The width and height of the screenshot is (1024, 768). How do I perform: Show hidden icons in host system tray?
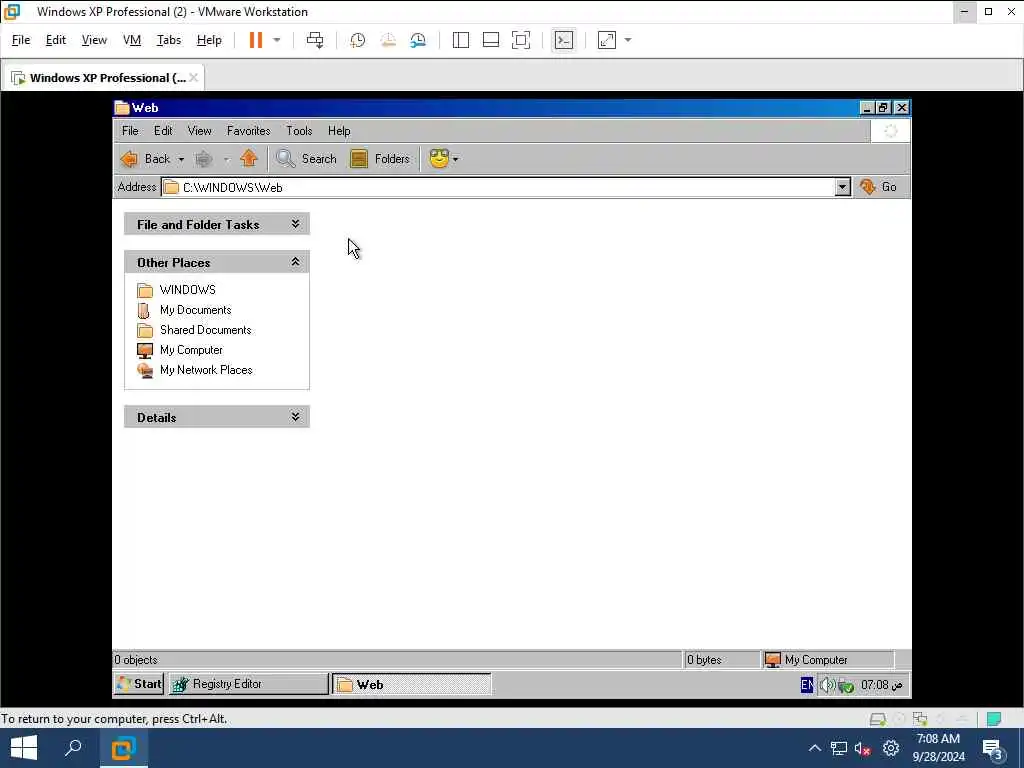point(814,748)
